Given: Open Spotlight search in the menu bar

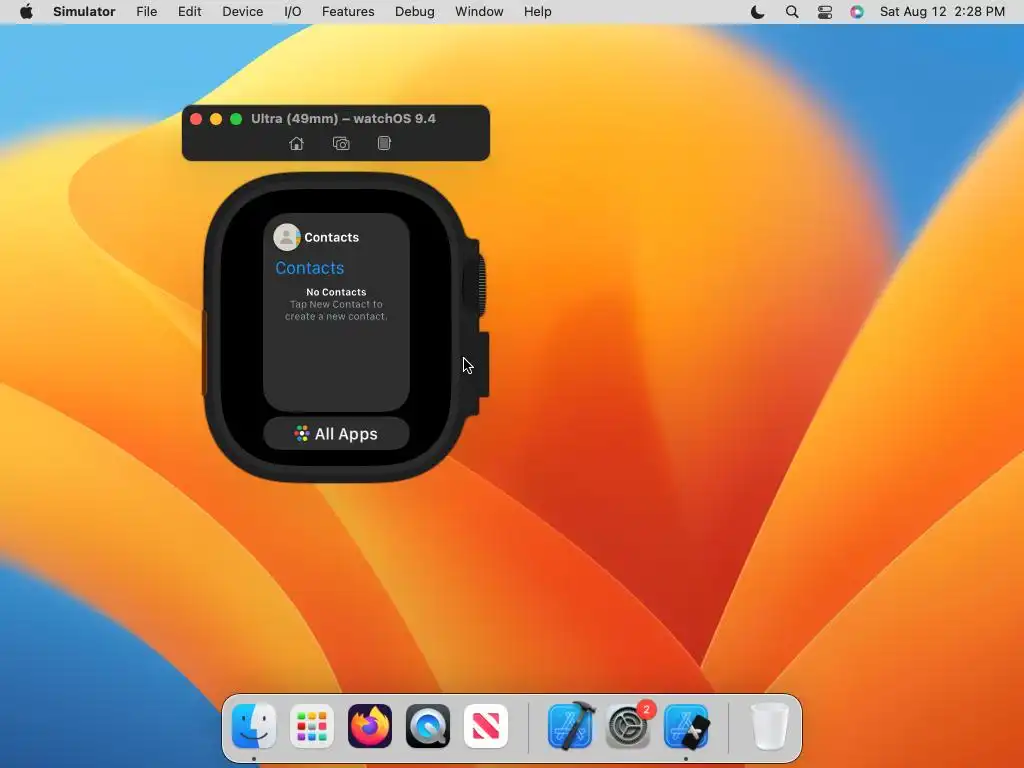Looking at the screenshot, I should pyautogui.click(x=792, y=12).
